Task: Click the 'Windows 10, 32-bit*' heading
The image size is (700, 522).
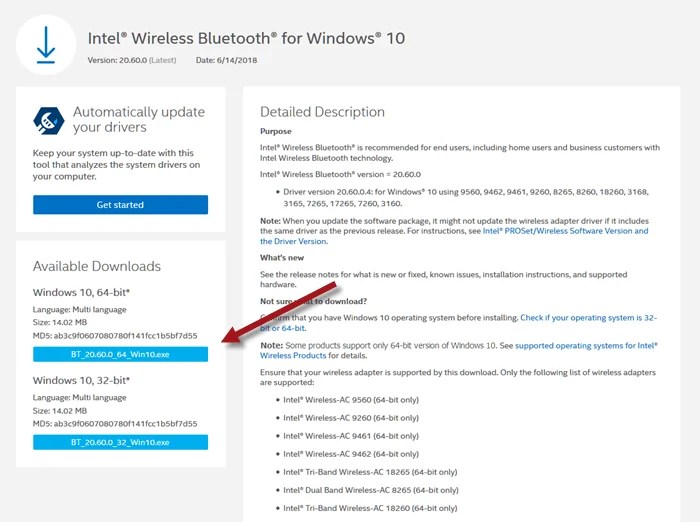Action: (81, 380)
